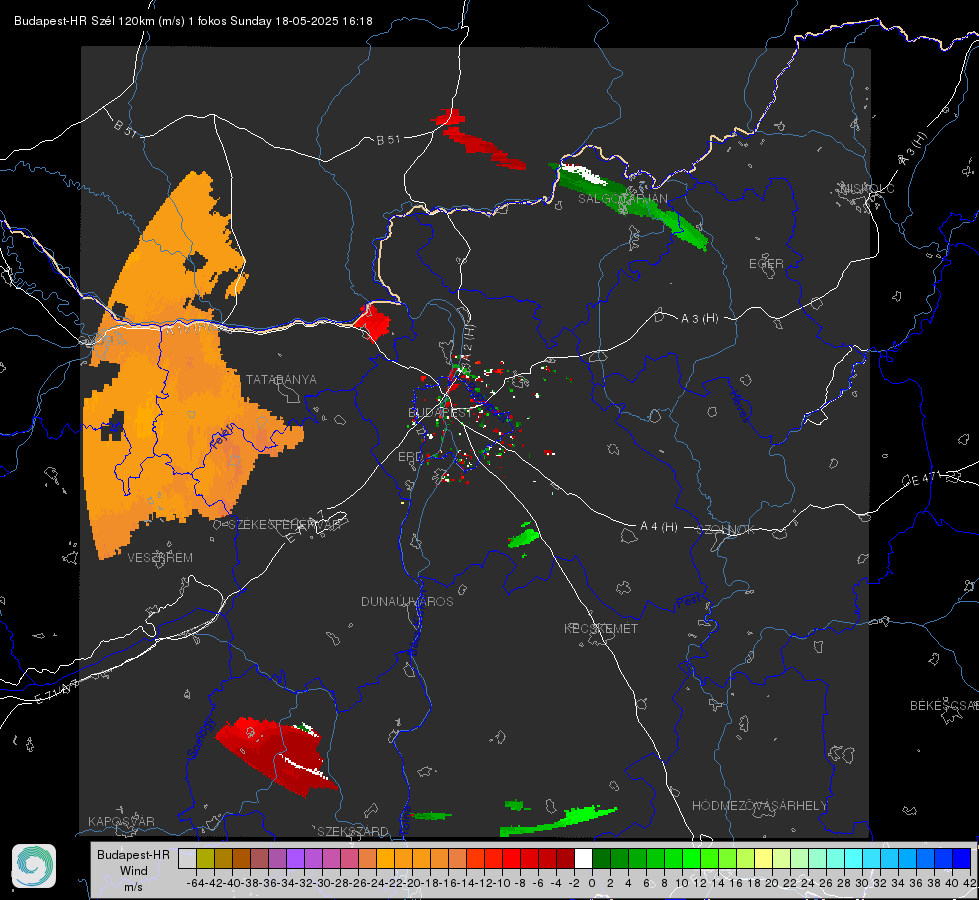Click the BUDAPEST city label
This screenshot has width=979, height=900.
pos(440,413)
